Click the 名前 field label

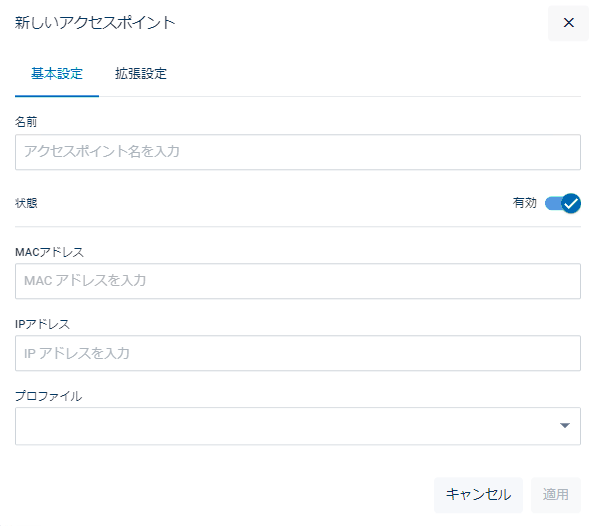(26, 122)
